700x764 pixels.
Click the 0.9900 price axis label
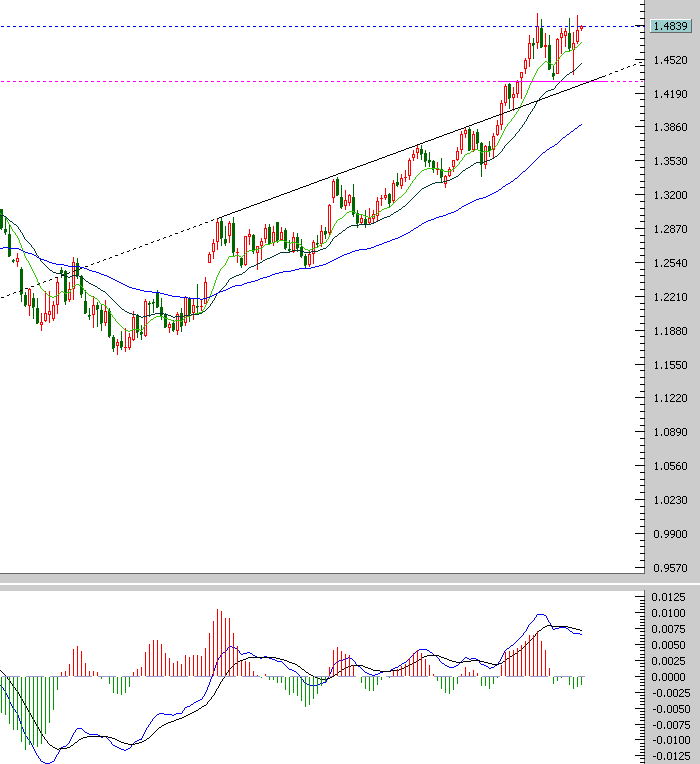pos(670,534)
